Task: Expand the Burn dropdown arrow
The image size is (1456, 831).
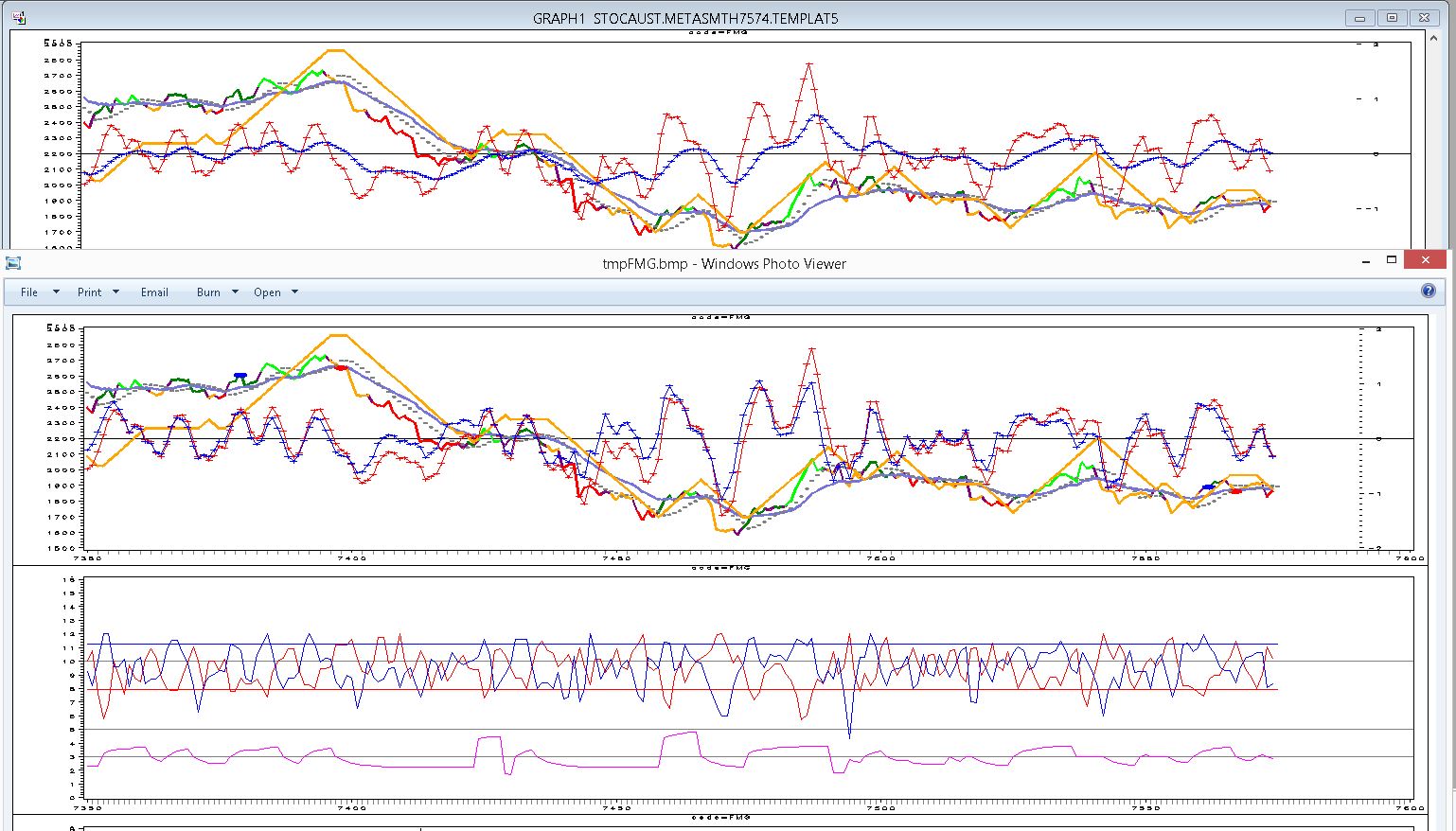Action: 235,292
